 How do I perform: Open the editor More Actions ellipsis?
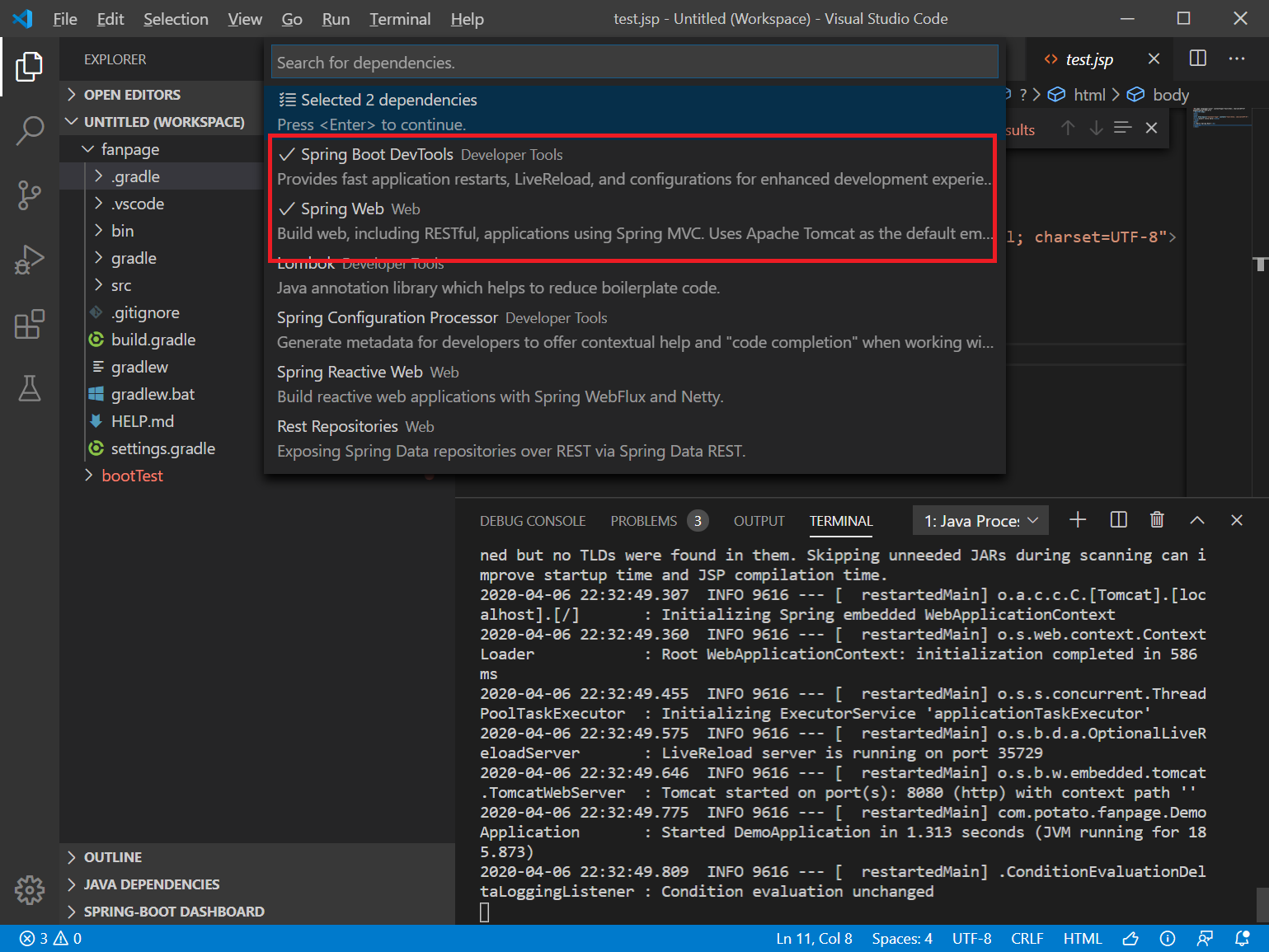(1237, 59)
